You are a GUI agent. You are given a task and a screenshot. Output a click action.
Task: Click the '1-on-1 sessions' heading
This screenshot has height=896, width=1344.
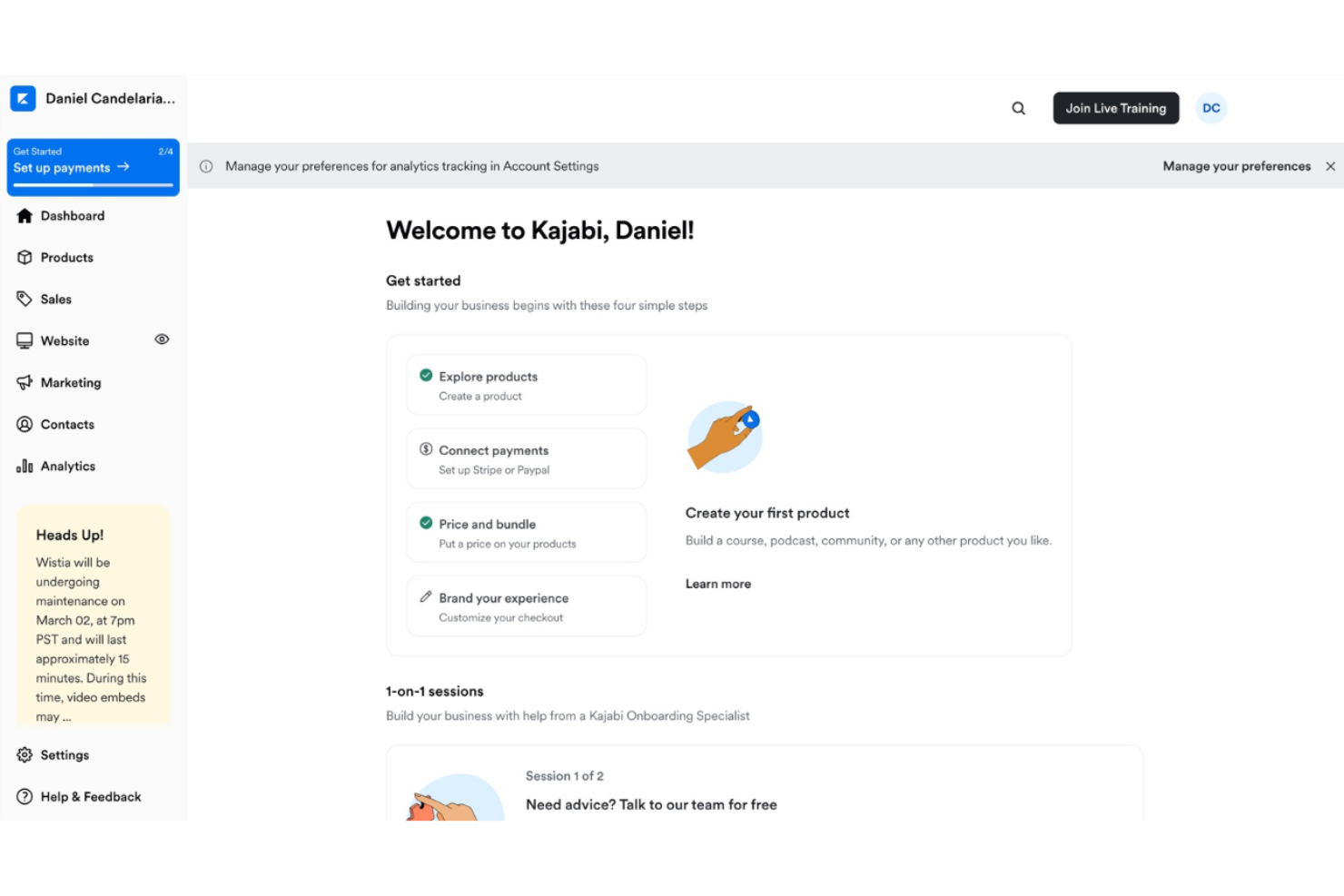click(x=435, y=692)
